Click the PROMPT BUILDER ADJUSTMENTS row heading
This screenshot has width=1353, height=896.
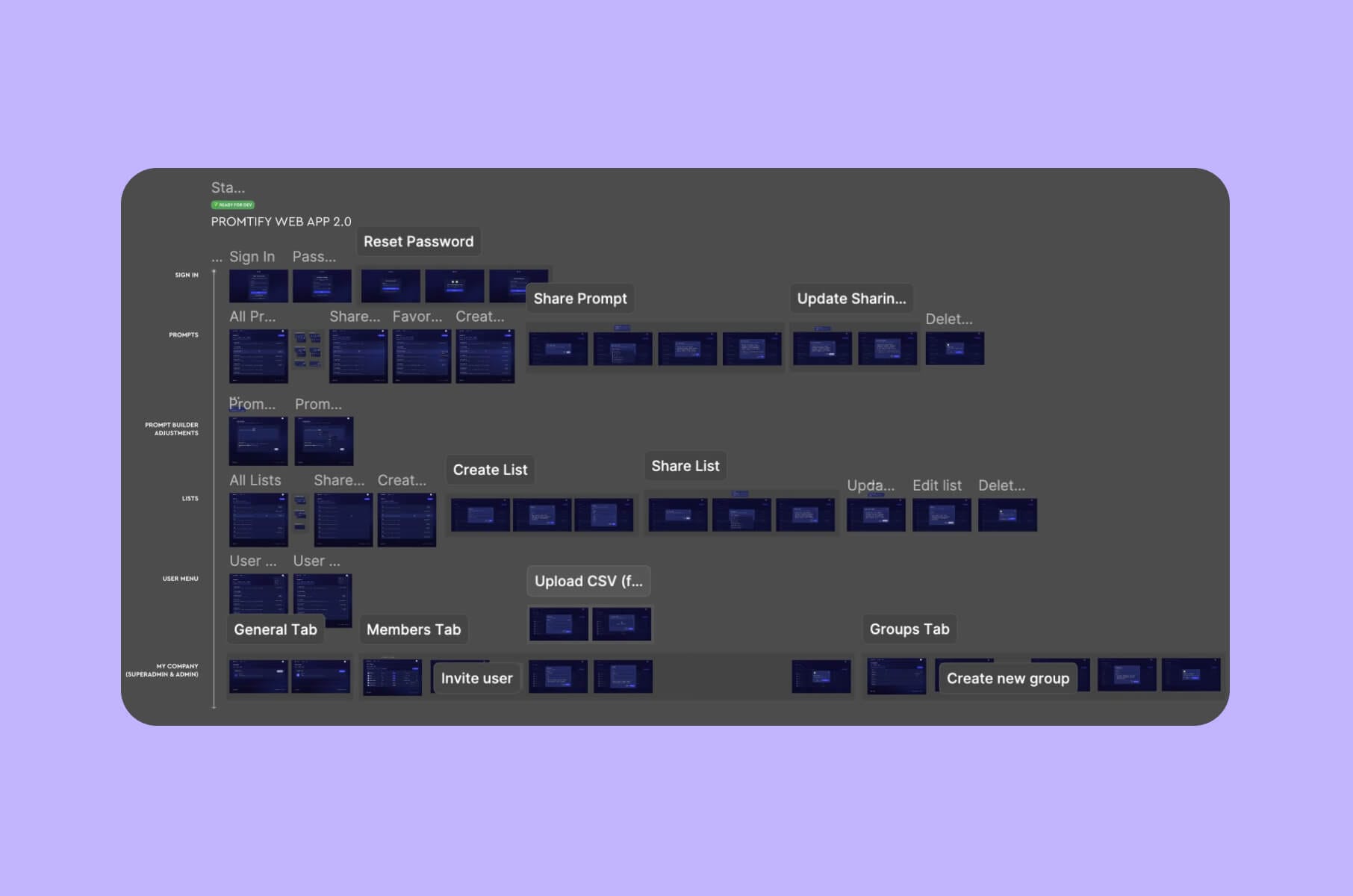coord(172,429)
